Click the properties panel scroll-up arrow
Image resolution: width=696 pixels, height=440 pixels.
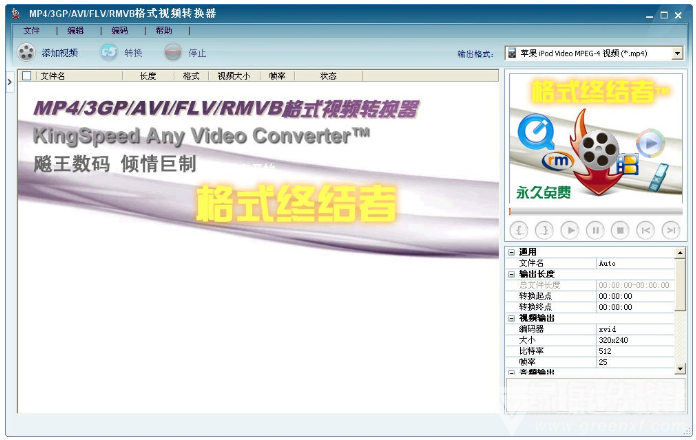point(680,253)
